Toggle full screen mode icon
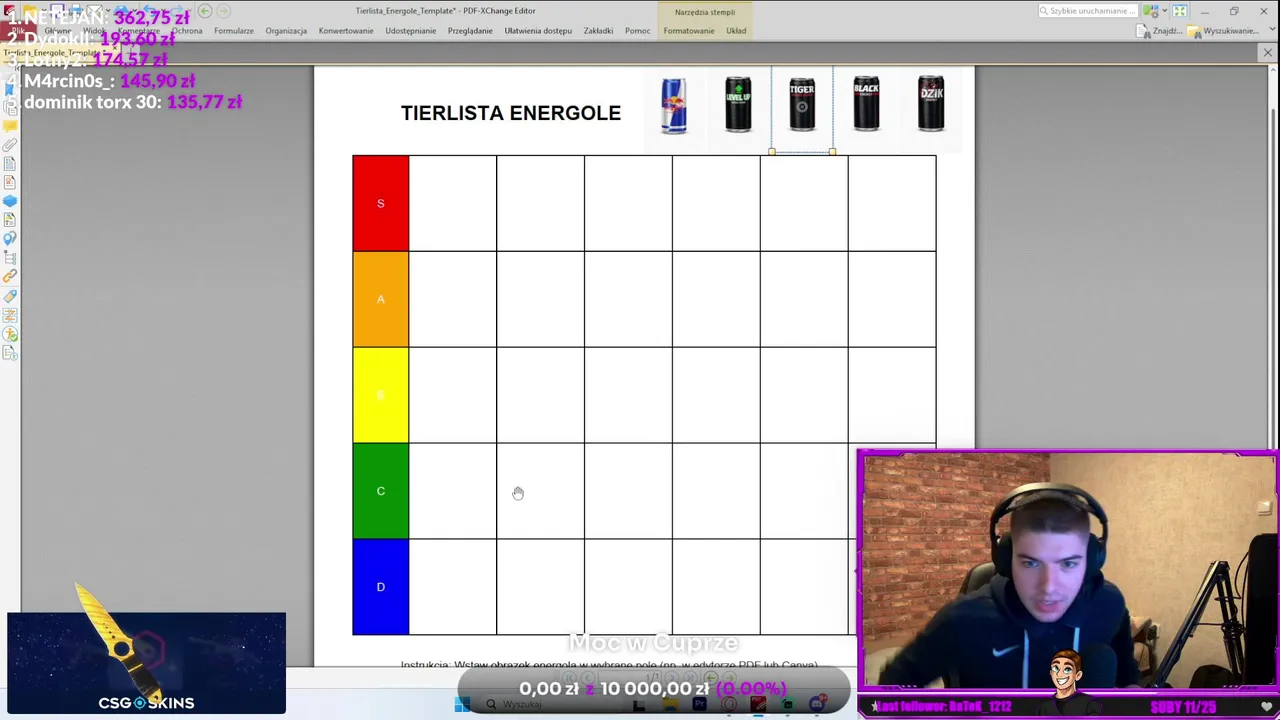This screenshot has width=1280, height=720. tap(1180, 11)
